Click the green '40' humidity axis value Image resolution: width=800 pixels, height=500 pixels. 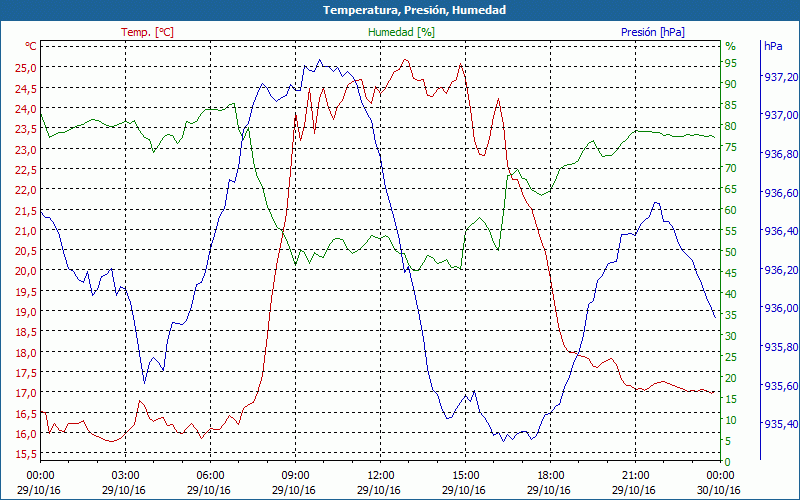click(731, 294)
